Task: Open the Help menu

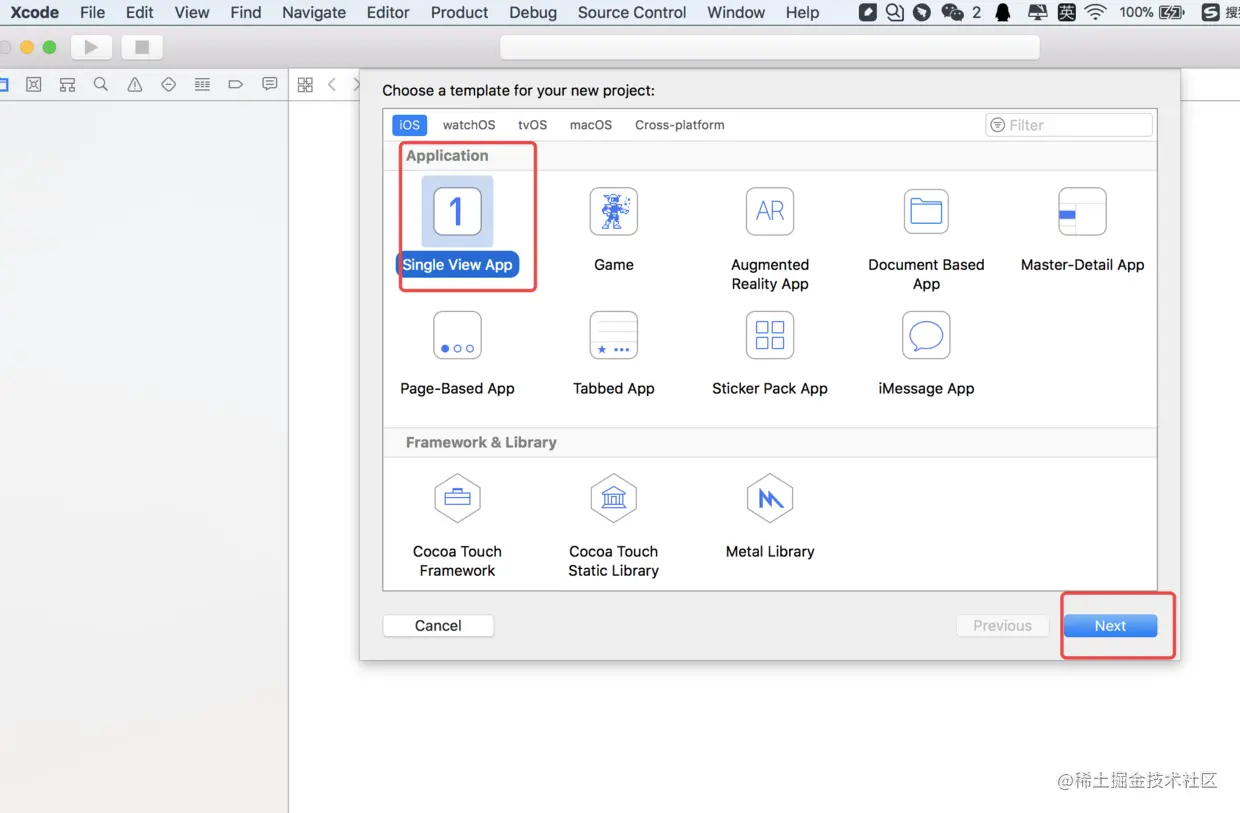Action: [x=802, y=12]
